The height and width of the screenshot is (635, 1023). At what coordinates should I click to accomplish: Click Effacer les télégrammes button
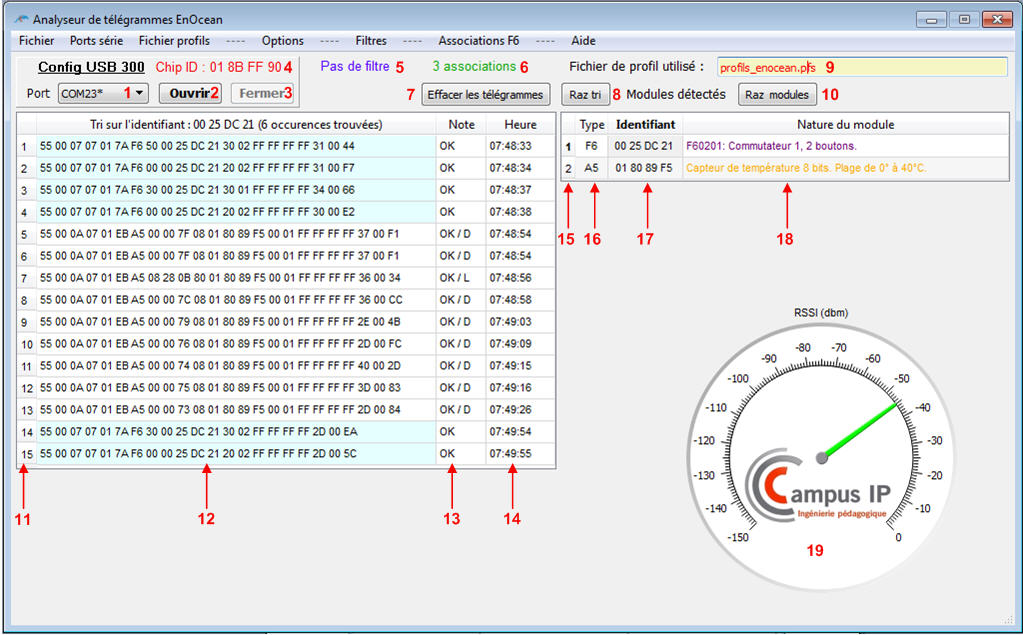485,95
